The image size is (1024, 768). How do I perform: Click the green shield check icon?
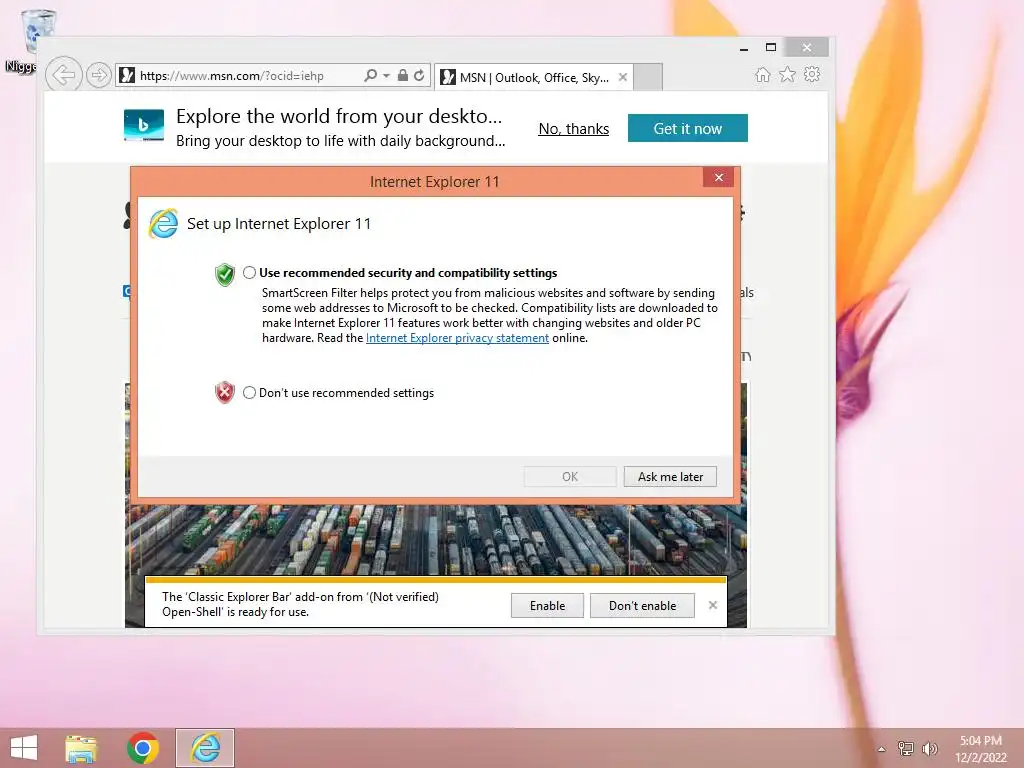coord(225,275)
